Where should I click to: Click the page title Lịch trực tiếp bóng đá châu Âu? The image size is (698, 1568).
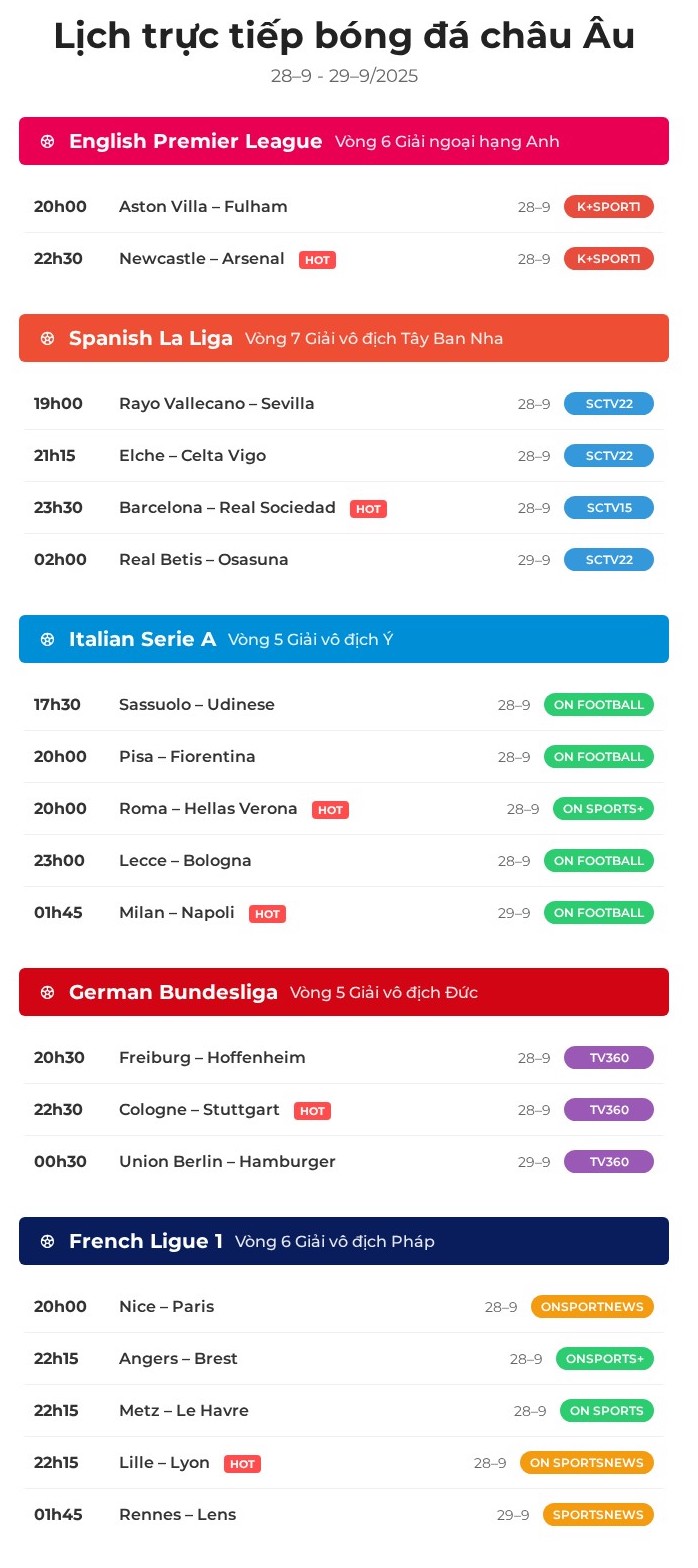(x=344, y=36)
